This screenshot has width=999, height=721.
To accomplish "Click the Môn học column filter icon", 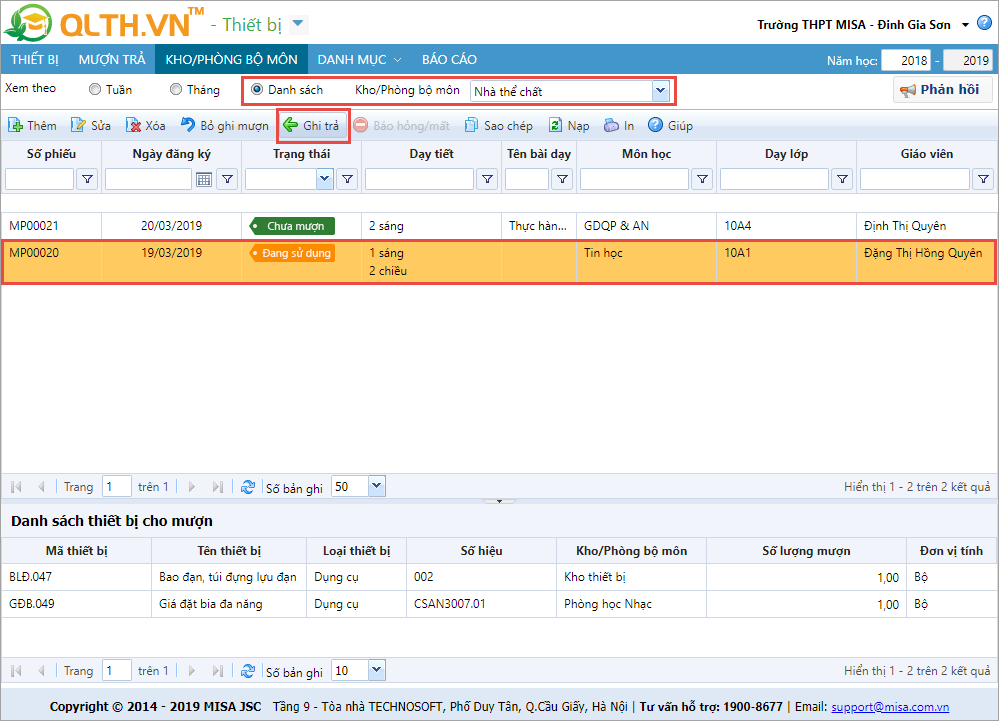I will pyautogui.click(x=702, y=180).
